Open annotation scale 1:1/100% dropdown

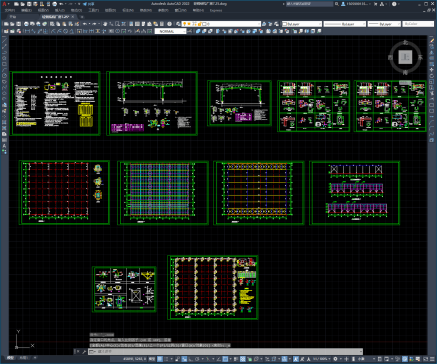pyautogui.click(x=322, y=359)
